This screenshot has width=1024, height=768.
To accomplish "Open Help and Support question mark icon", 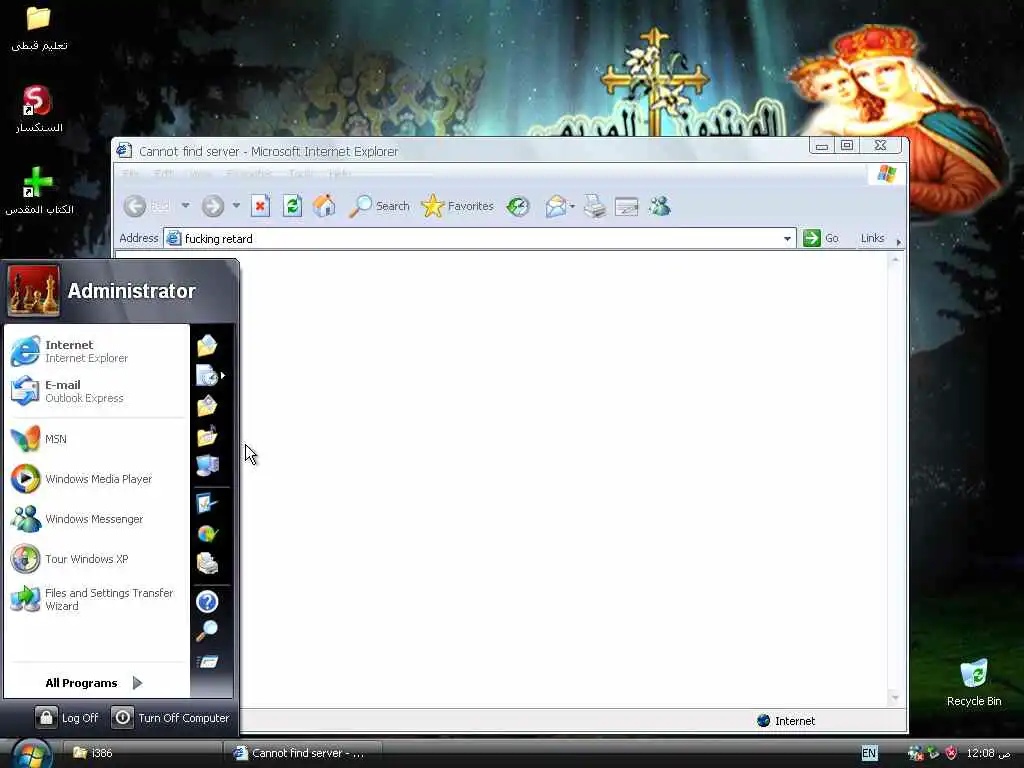I will pyautogui.click(x=207, y=601).
